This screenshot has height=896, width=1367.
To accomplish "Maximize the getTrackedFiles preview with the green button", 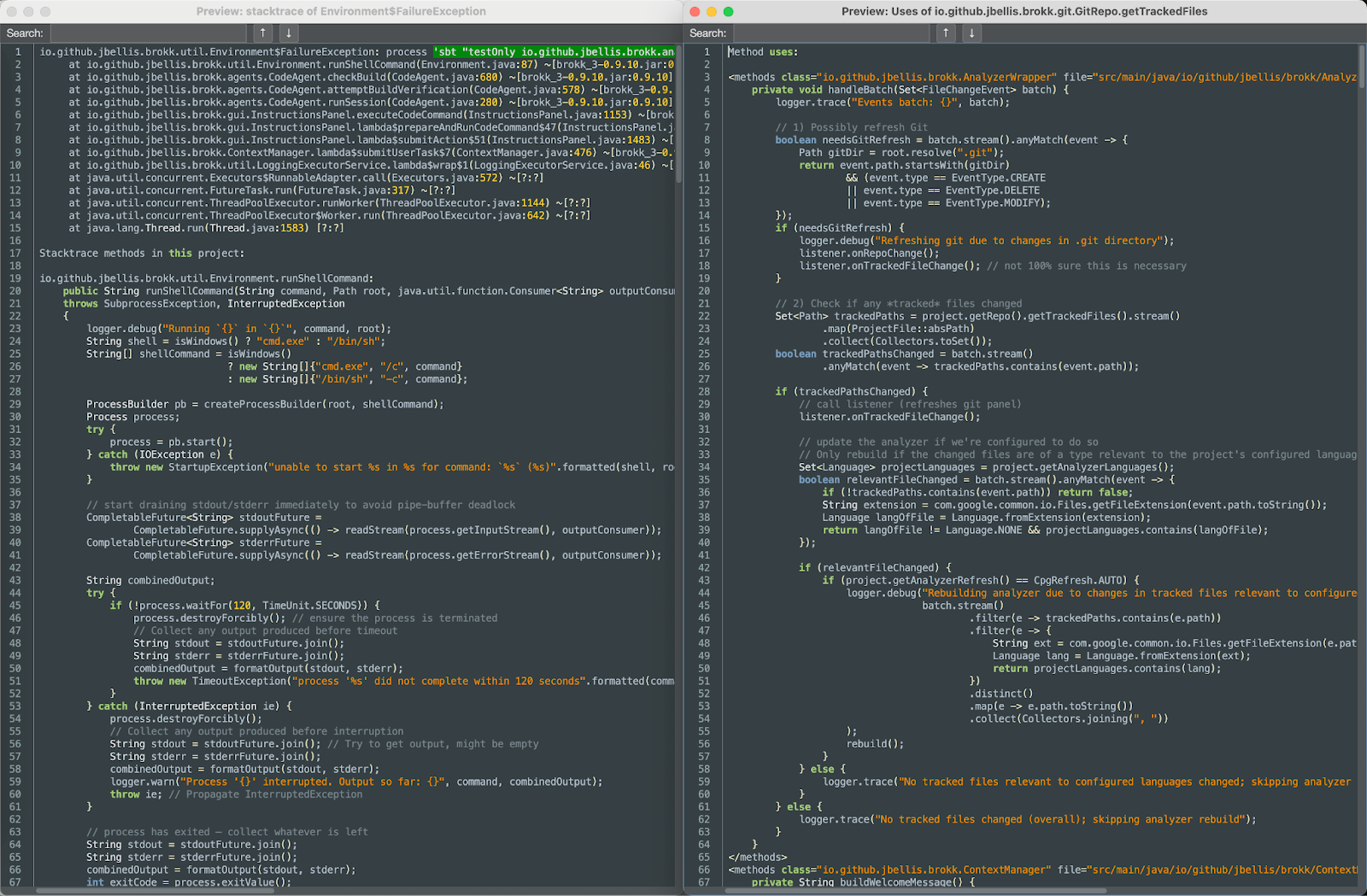I will click(729, 11).
